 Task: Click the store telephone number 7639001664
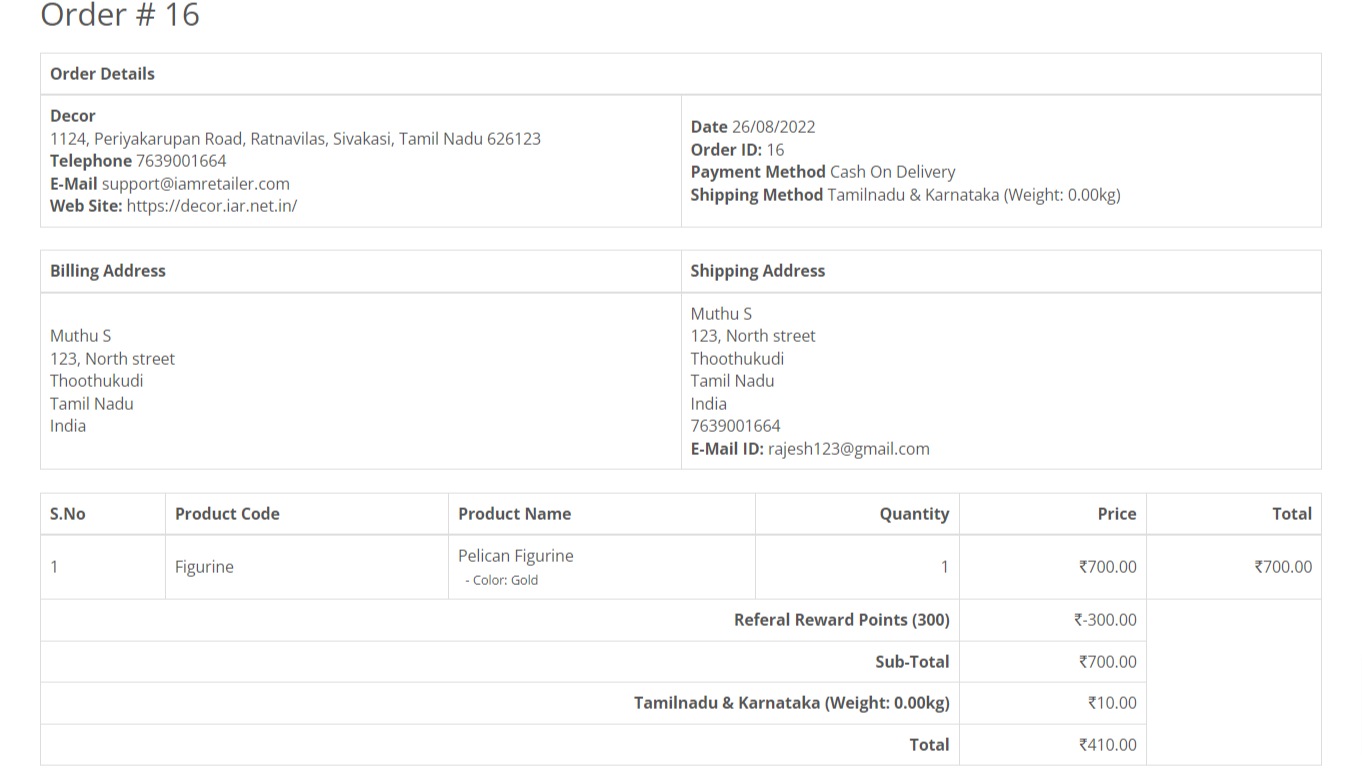(x=181, y=161)
